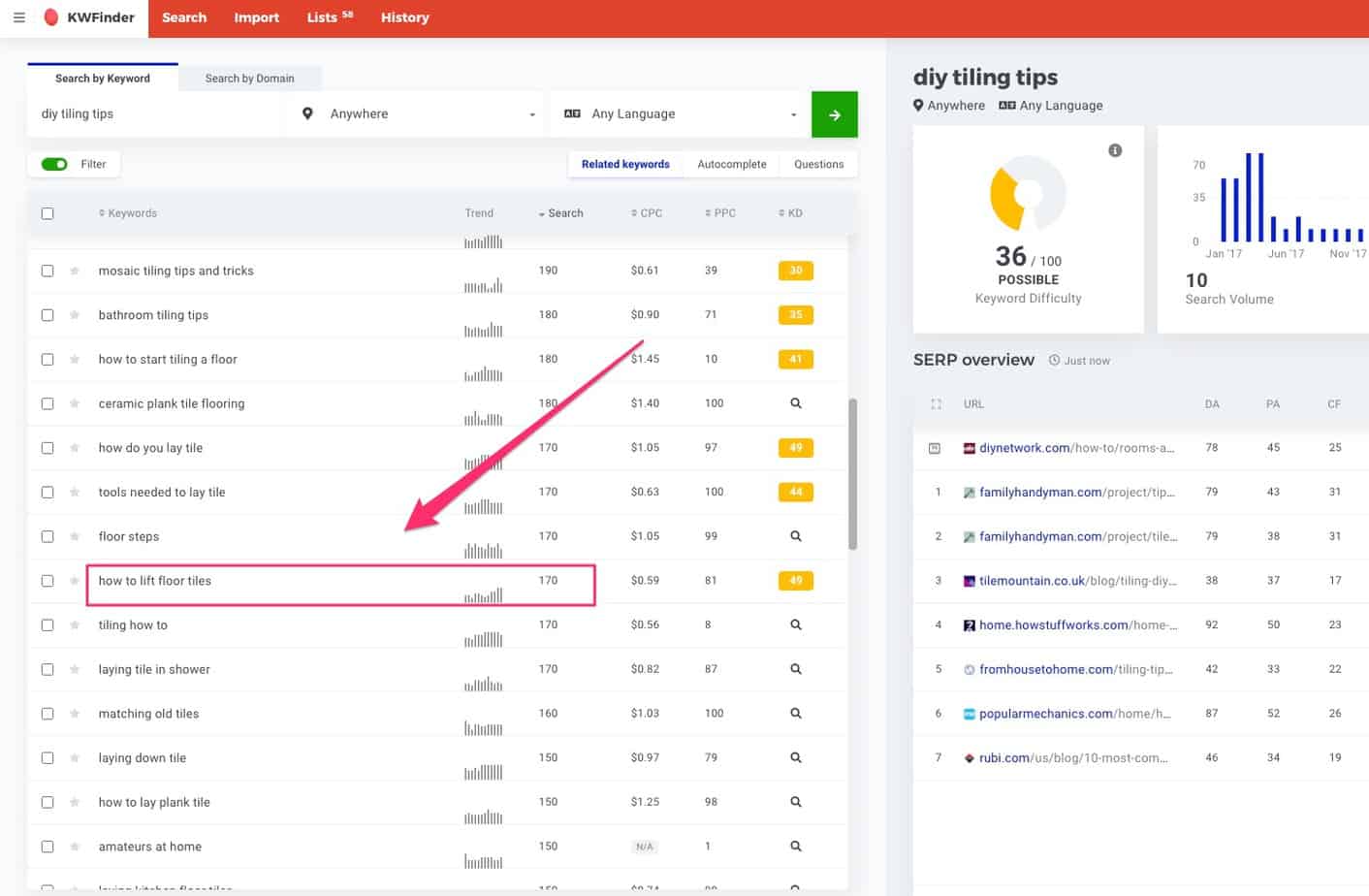Click the keyword difficulty info icon
Screen dimensions: 1369x896
point(1115,150)
